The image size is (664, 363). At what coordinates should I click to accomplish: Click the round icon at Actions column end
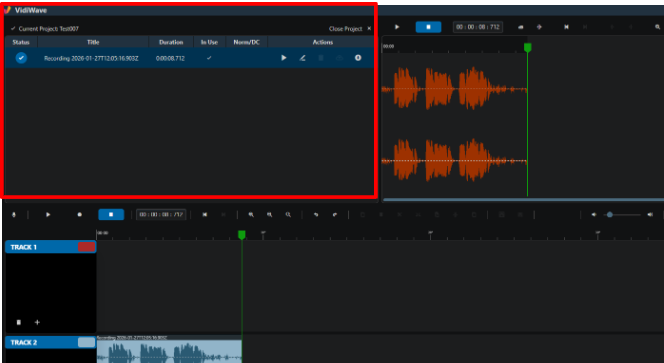click(x=358, y=58)
